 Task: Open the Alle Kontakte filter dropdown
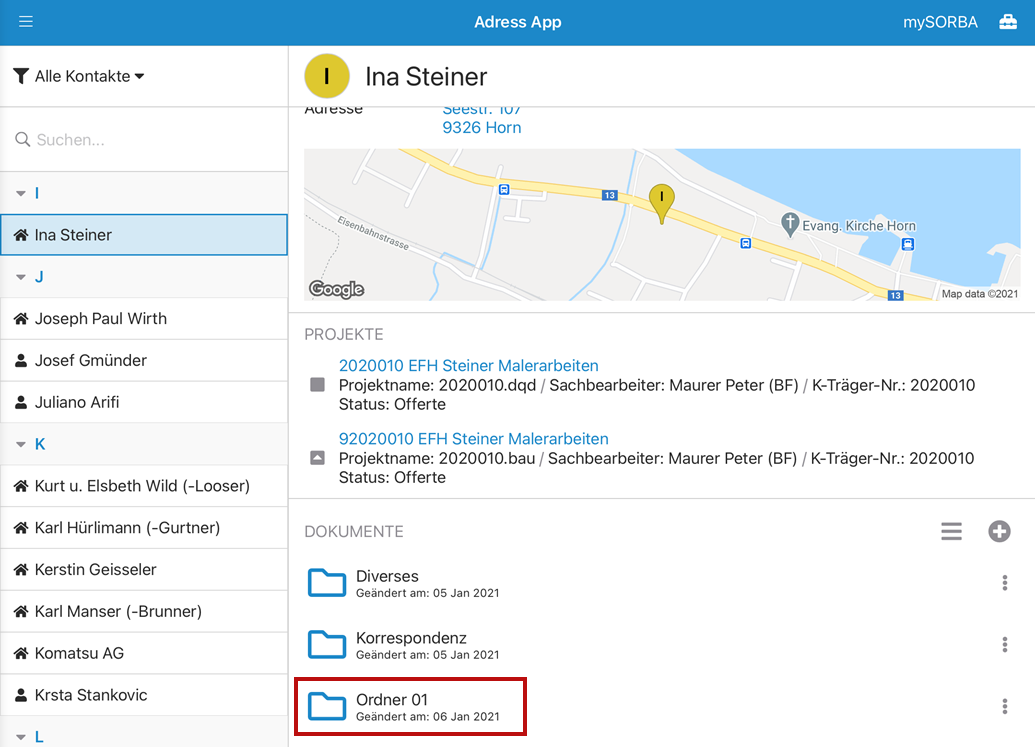89,77
